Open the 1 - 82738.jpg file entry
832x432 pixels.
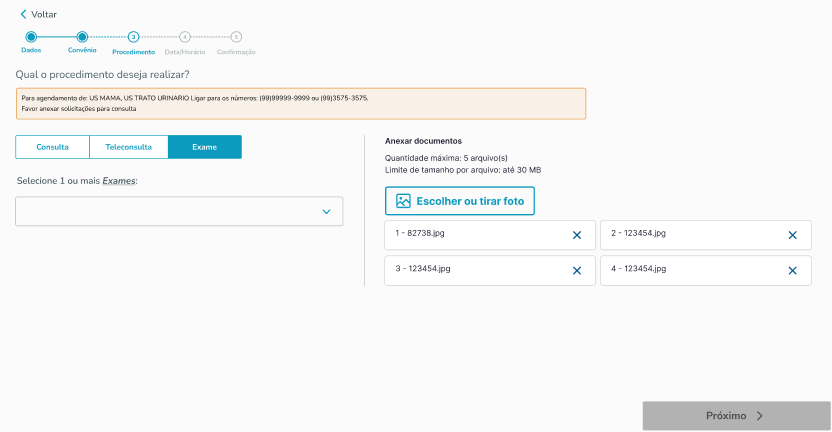pos(470,234)
